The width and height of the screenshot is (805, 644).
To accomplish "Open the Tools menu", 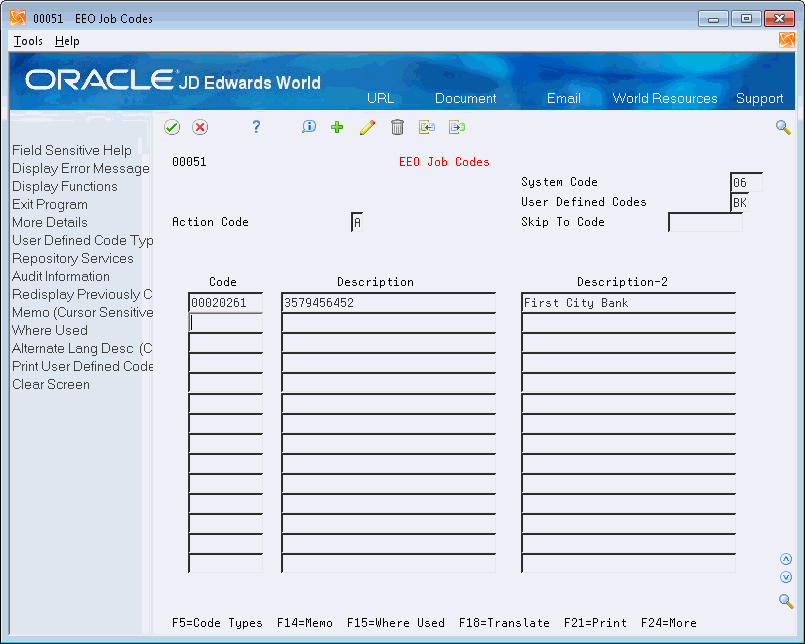I will 28,41.
